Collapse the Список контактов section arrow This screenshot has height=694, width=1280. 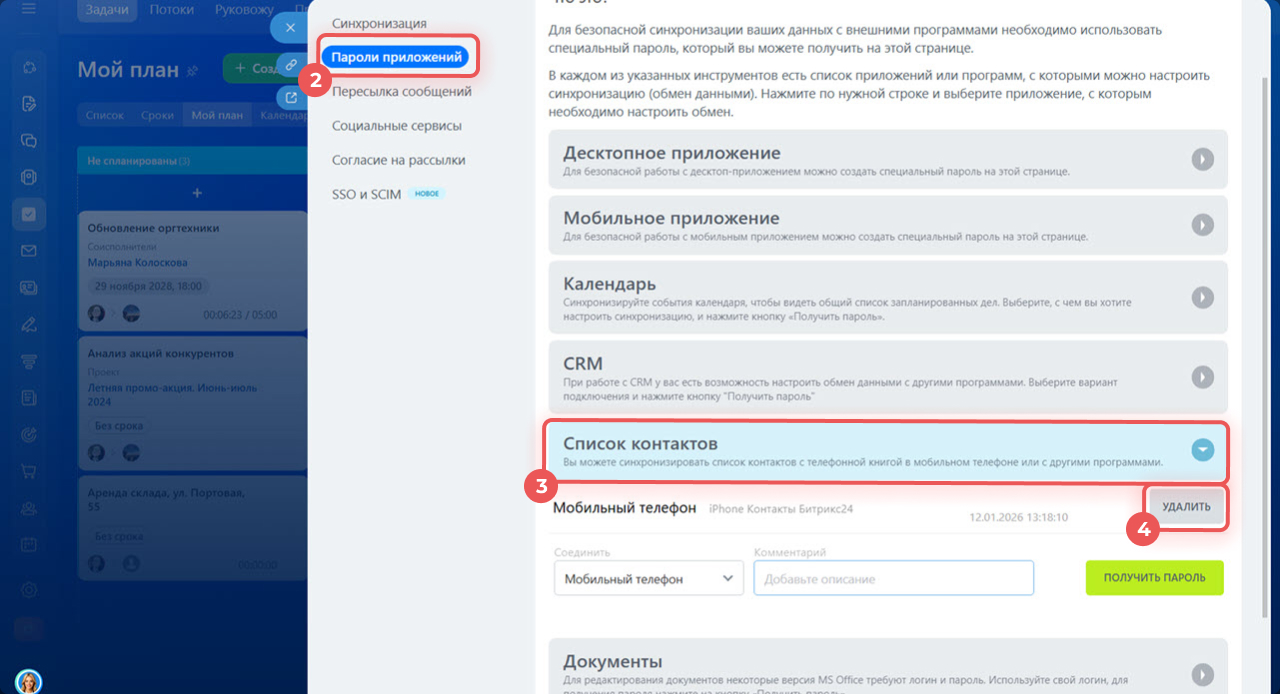click(1202, 450)
